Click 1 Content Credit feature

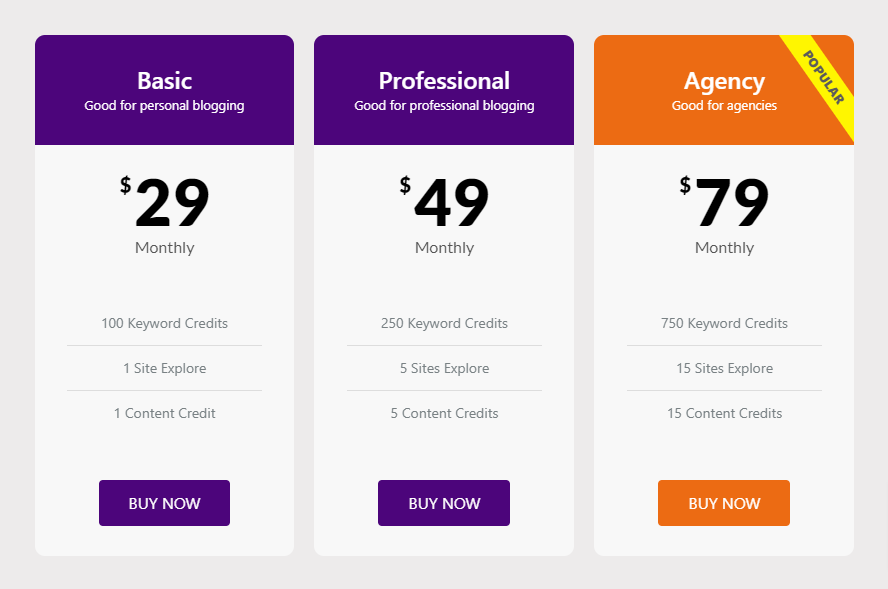pos(164,413)
